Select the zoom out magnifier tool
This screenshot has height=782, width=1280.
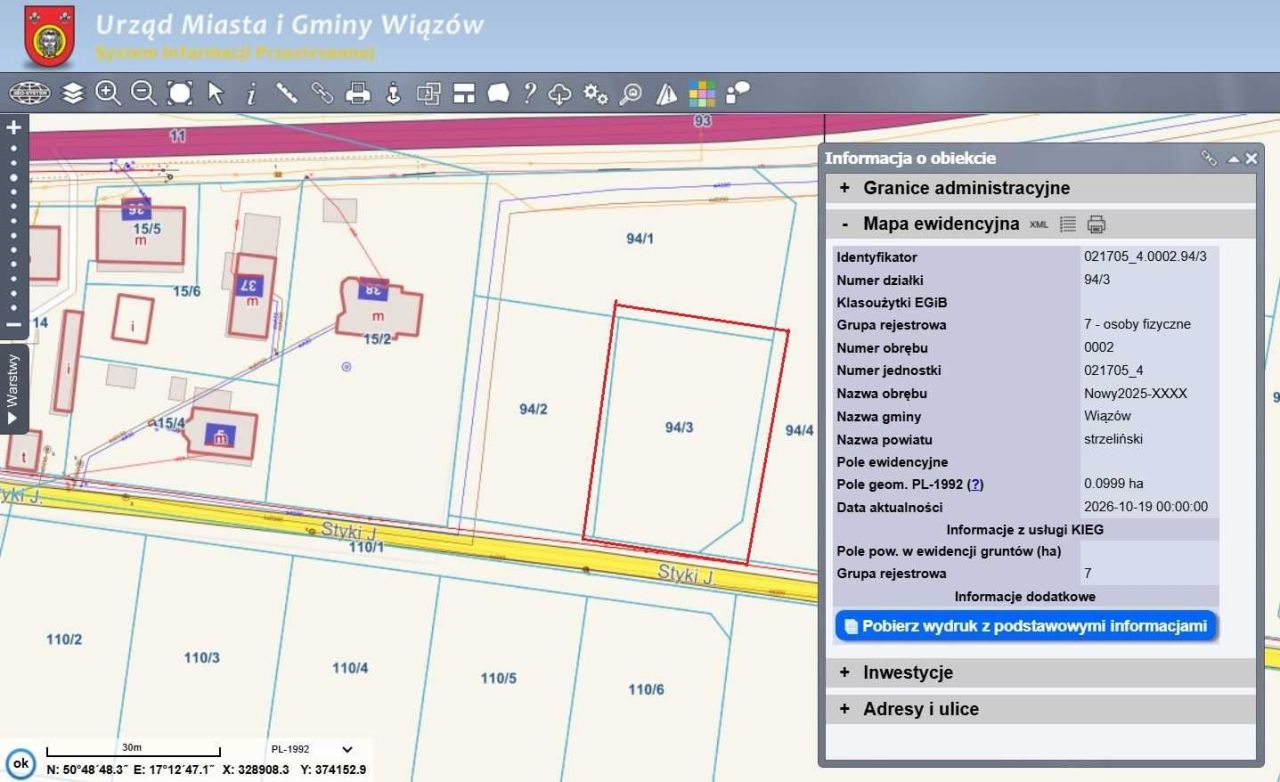pos(144,93)
